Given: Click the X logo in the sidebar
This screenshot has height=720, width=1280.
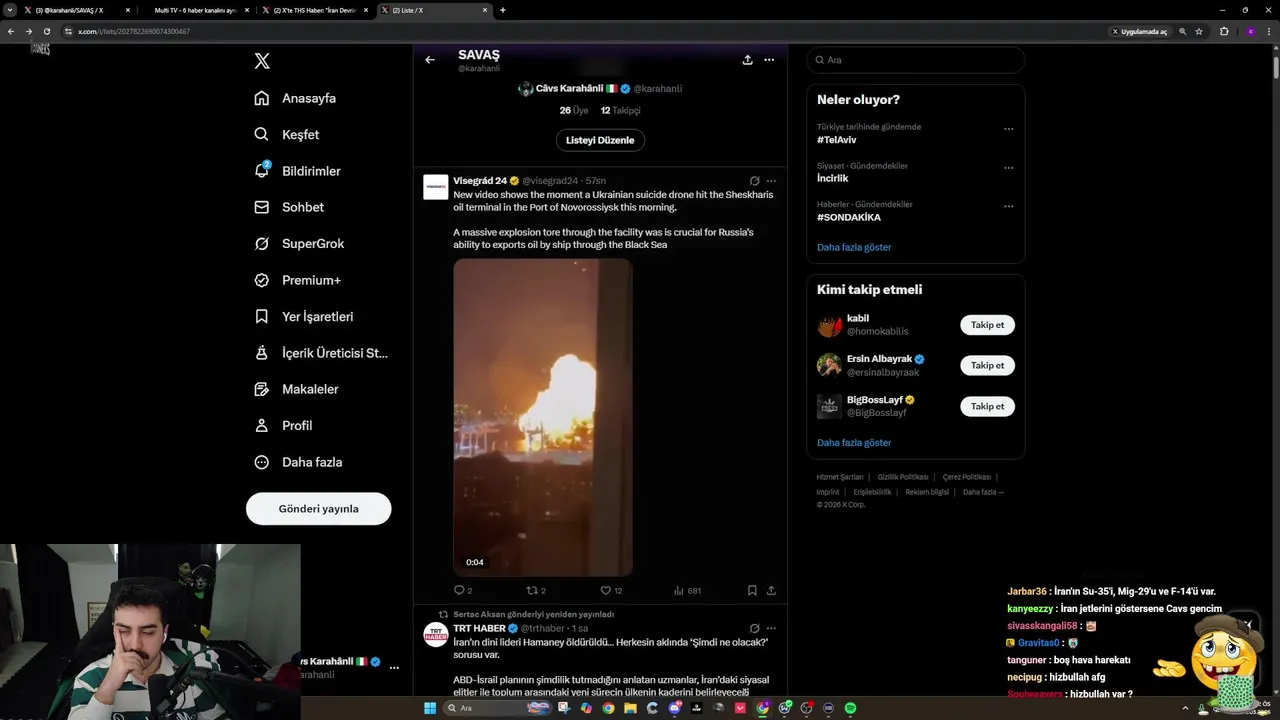Looking at the screenshot, I should (x=262, y=61).
